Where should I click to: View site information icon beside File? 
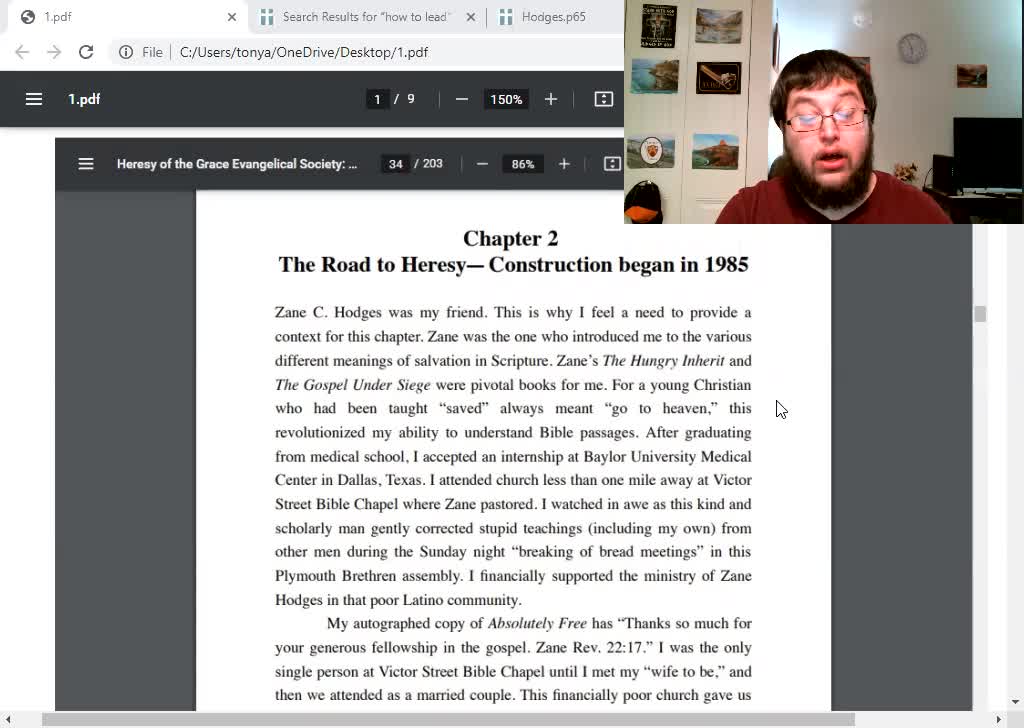[x=126, y=52]
